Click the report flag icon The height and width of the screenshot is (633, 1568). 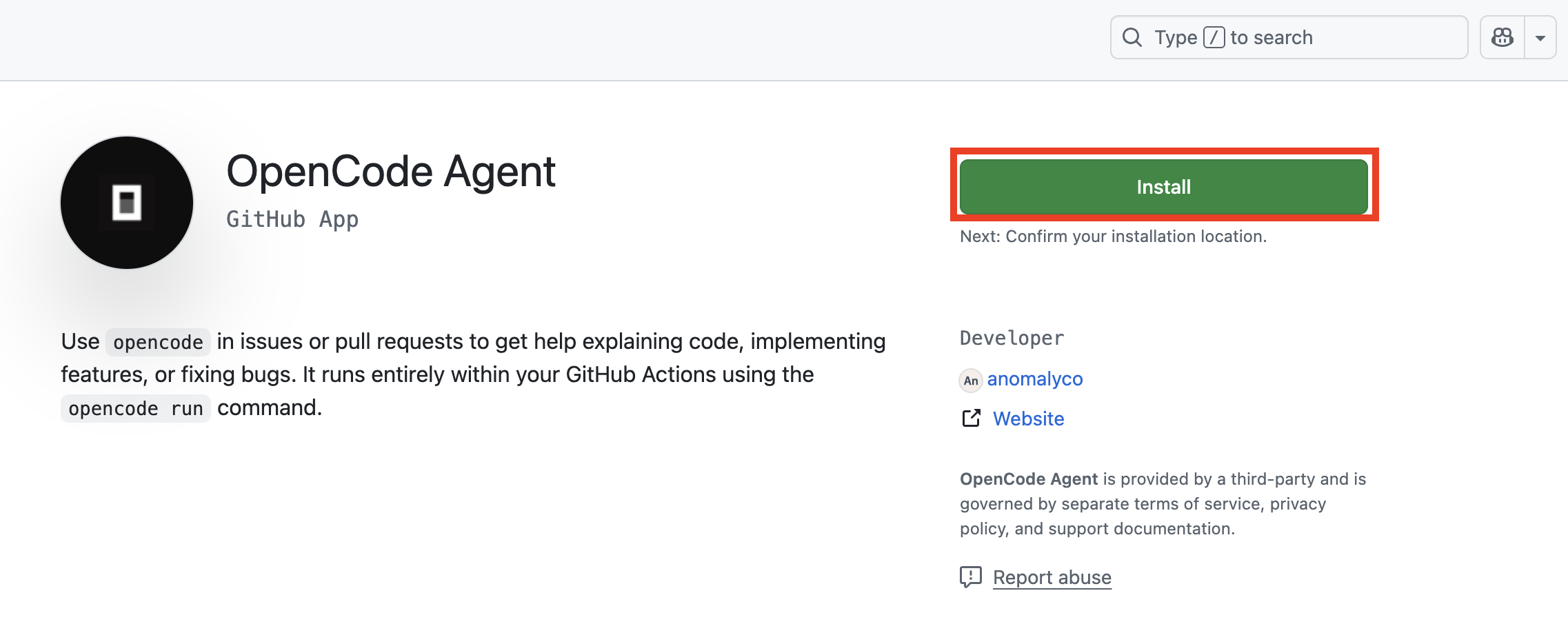[x=971, y=576]
